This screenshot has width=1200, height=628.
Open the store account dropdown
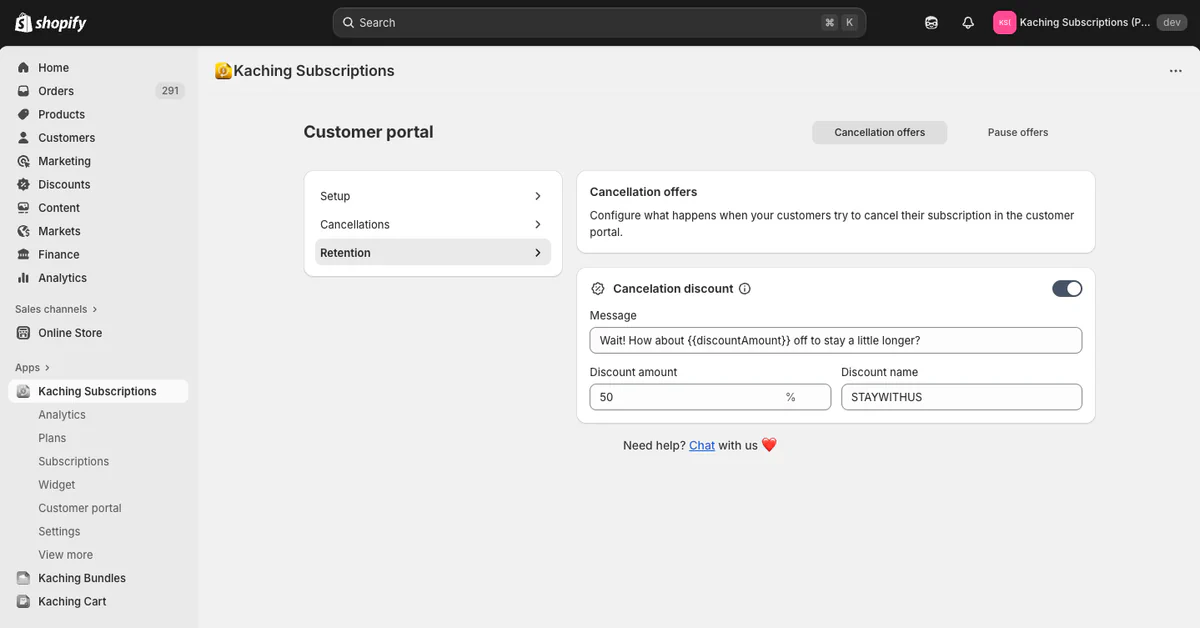click(x=1089, y=22)
